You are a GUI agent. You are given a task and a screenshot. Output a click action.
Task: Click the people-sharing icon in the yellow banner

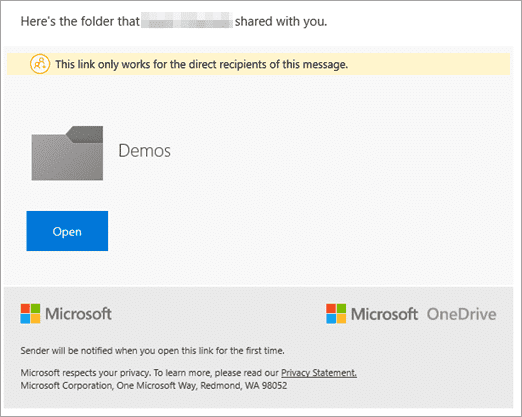point(40,64)
